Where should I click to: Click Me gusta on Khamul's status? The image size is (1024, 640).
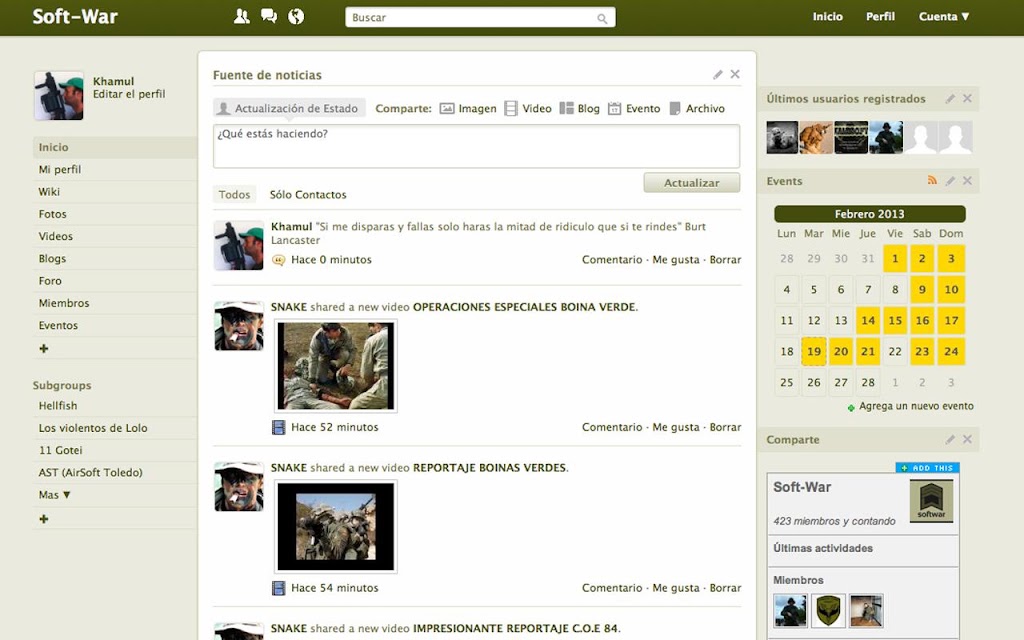coord(675,260)
